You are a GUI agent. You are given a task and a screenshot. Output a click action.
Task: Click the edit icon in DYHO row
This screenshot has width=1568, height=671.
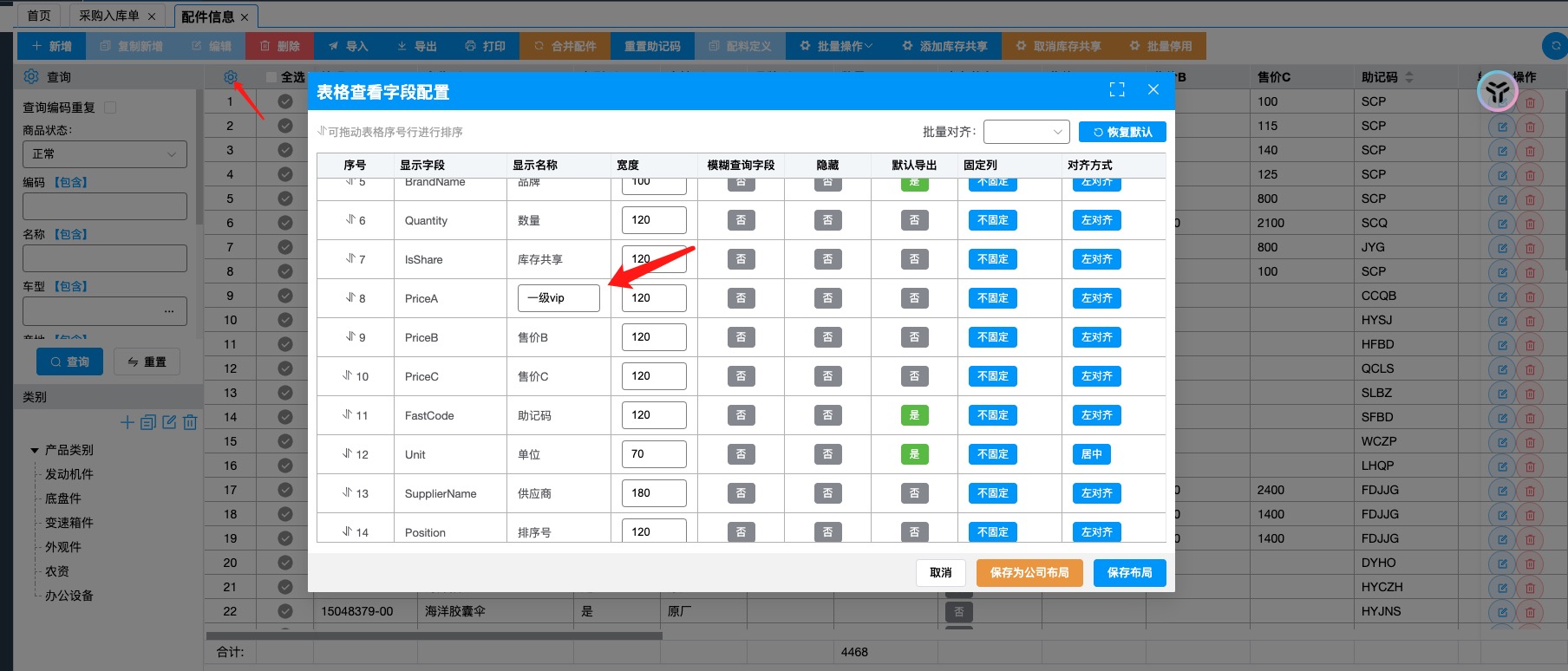pyautogui.click(x=1502, y=564)
